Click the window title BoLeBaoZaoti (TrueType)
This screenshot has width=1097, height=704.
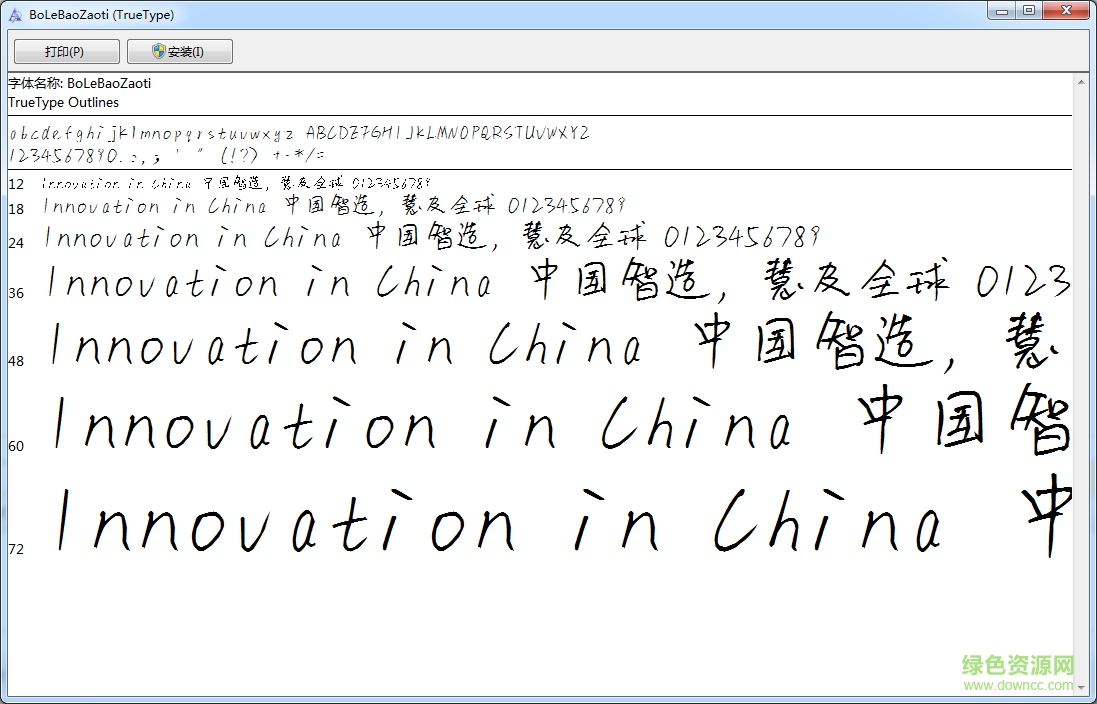click(x=101, y=14)
